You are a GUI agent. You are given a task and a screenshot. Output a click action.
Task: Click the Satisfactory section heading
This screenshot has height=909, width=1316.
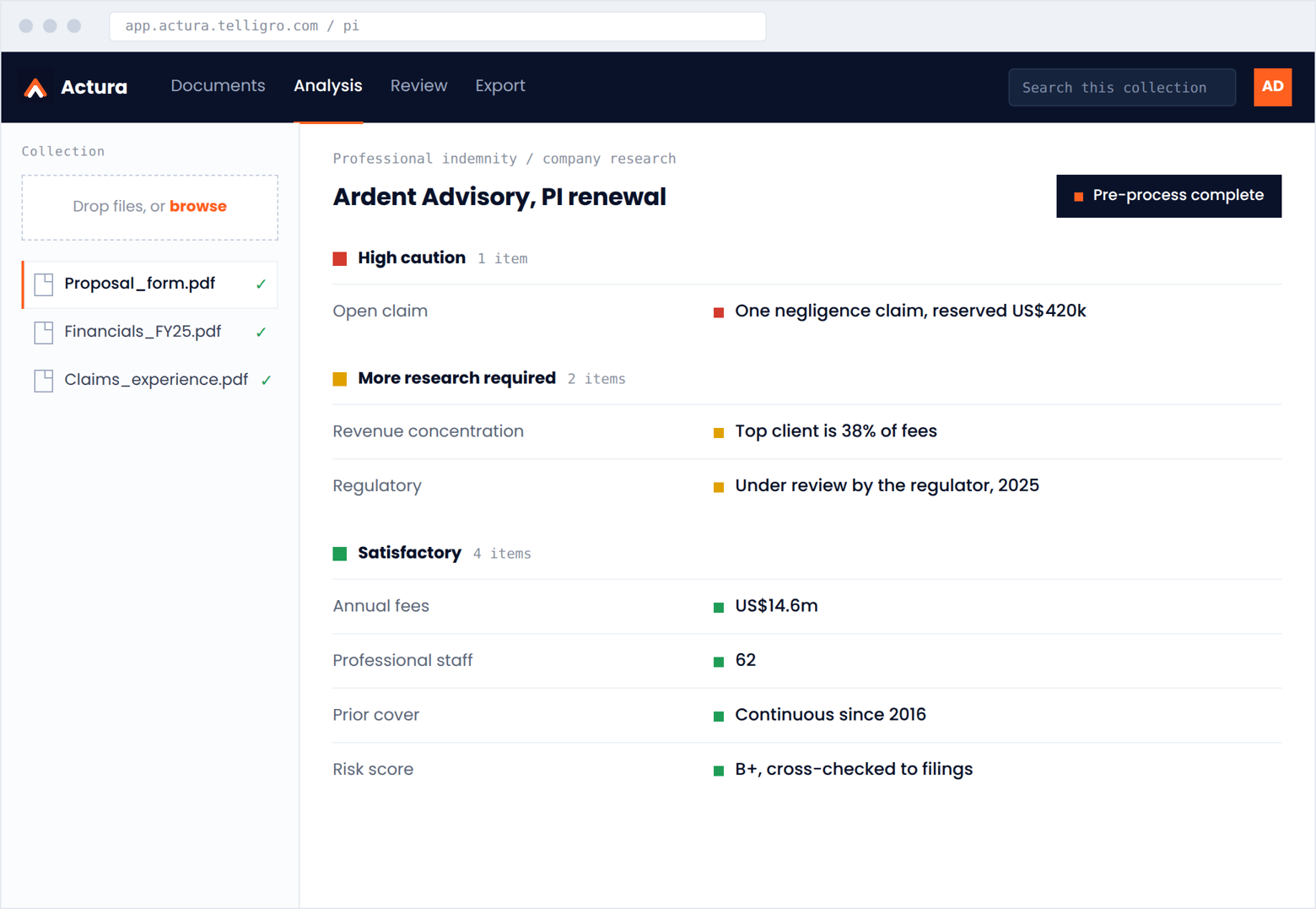pos(409,553)
